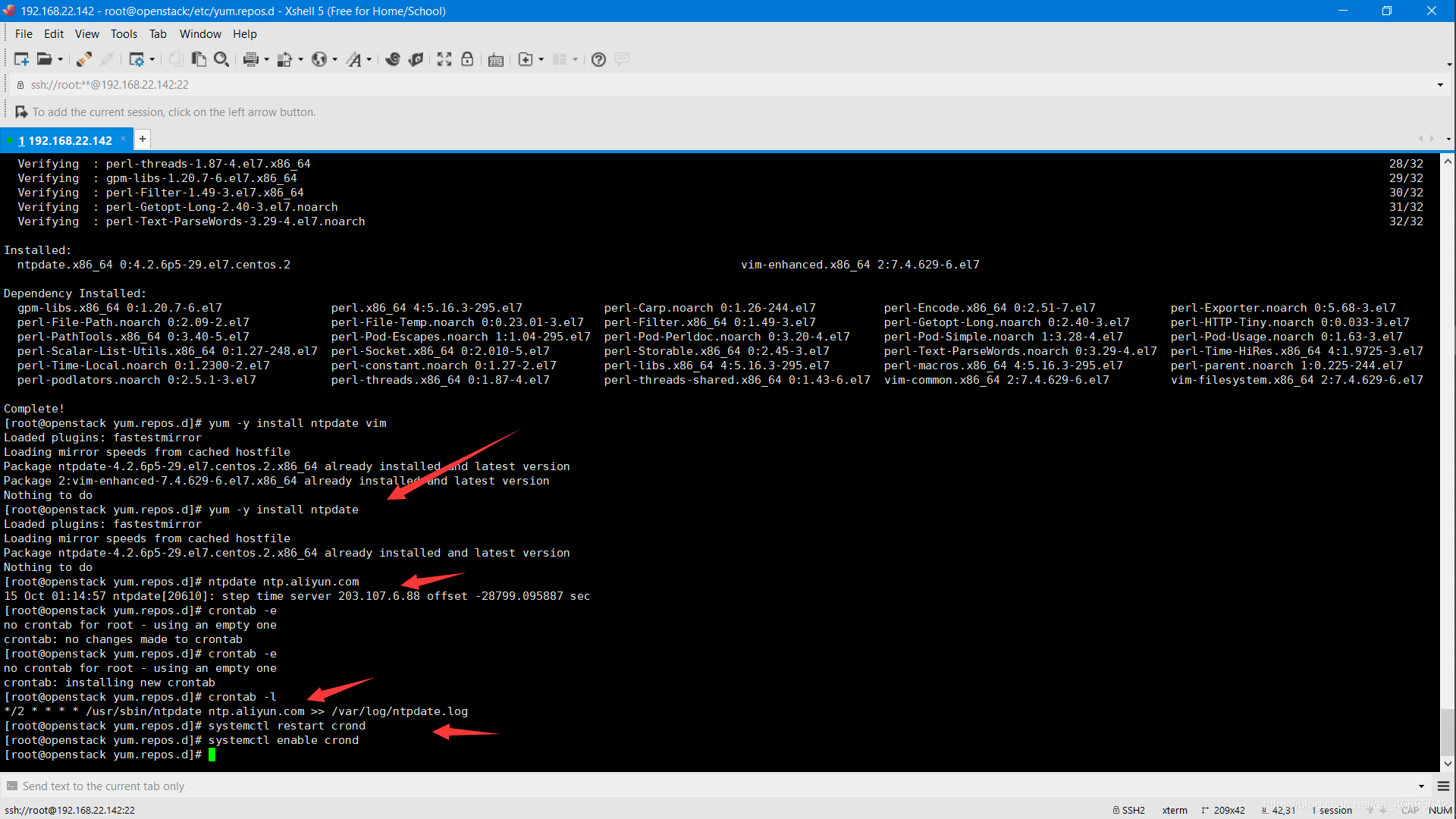The height and width of the screenshot is (819, 1456).
Task: Click the Font icon
Action: click(x=354, y=59)
